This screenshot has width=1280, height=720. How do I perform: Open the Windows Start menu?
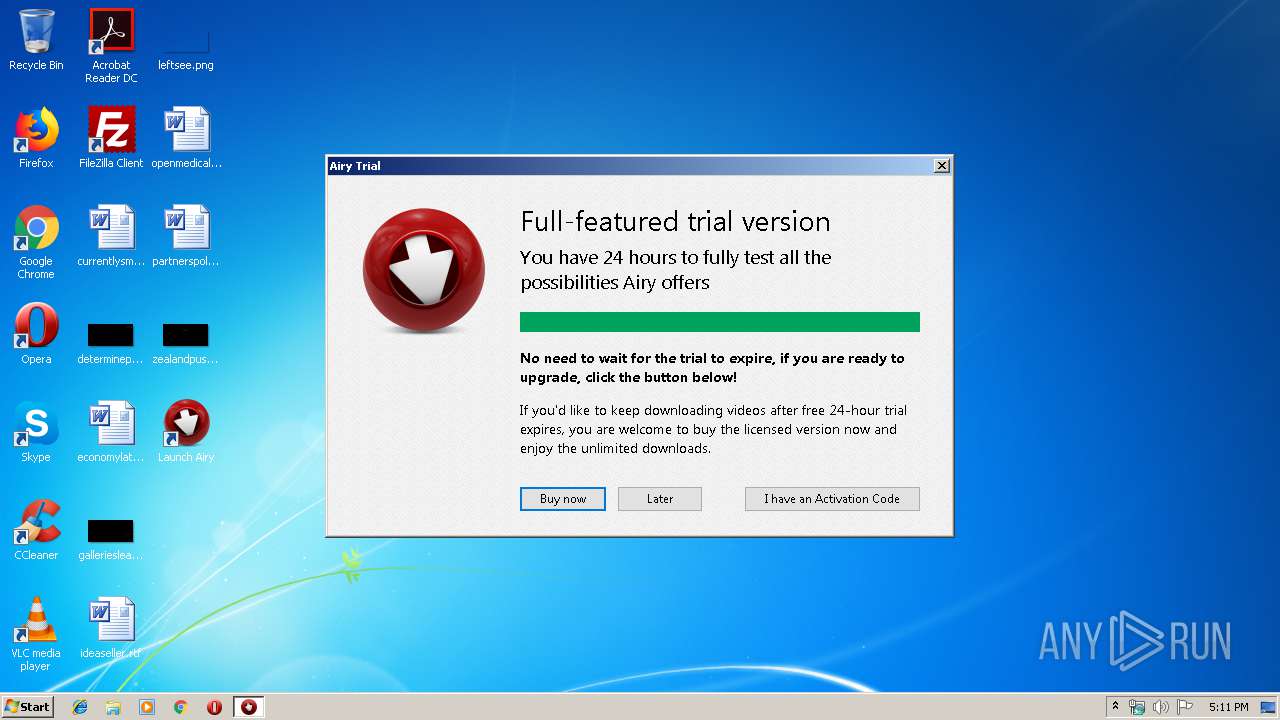coord(28,707)
